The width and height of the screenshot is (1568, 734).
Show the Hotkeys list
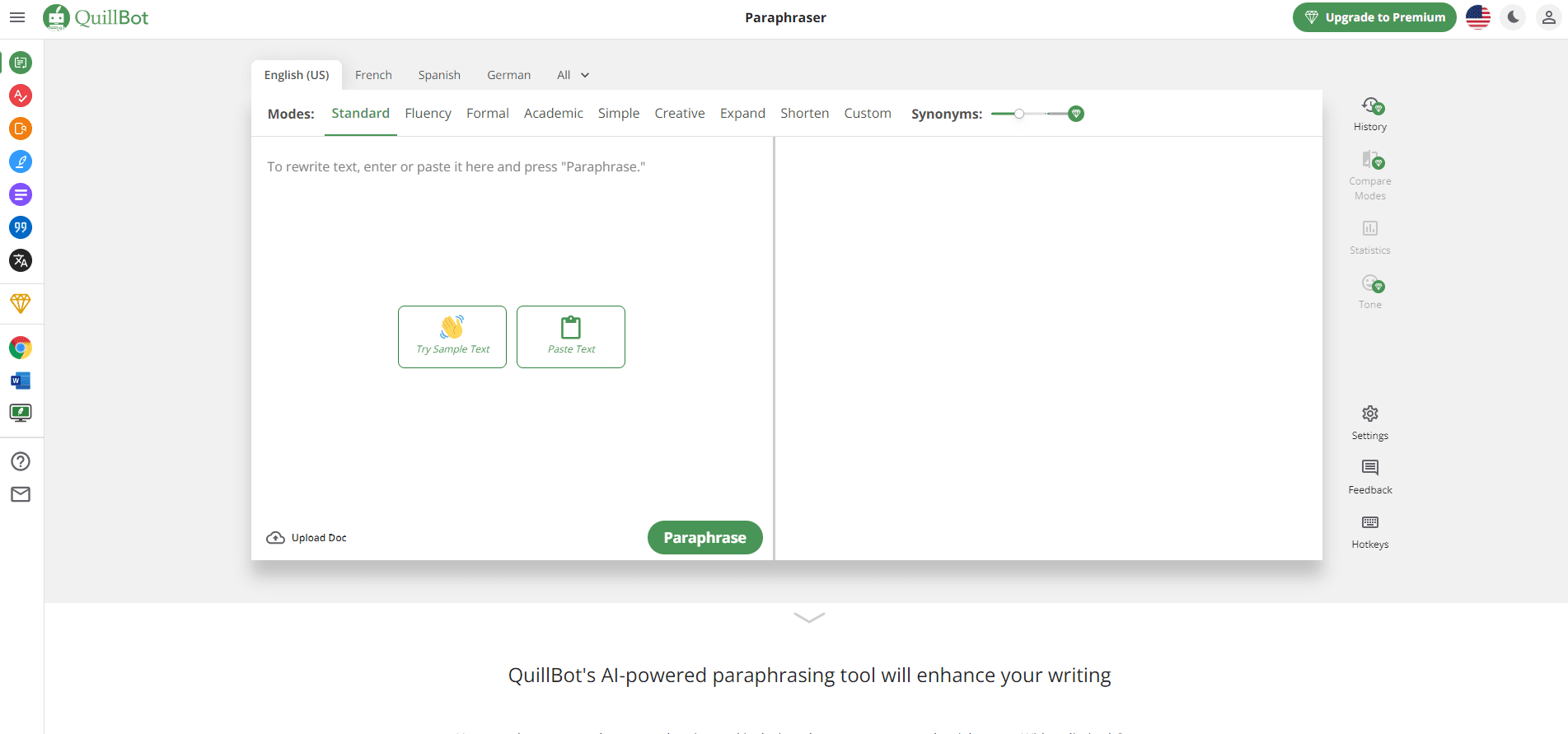(1370, 532)
